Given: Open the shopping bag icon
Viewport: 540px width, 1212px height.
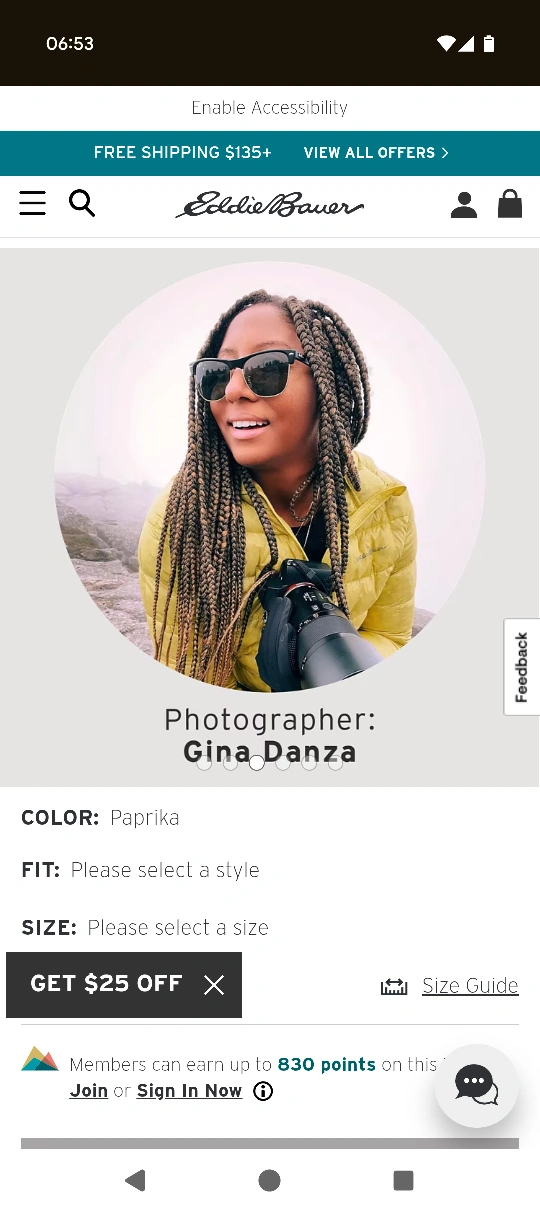Looking at the screenshot, I should (510, 204).
